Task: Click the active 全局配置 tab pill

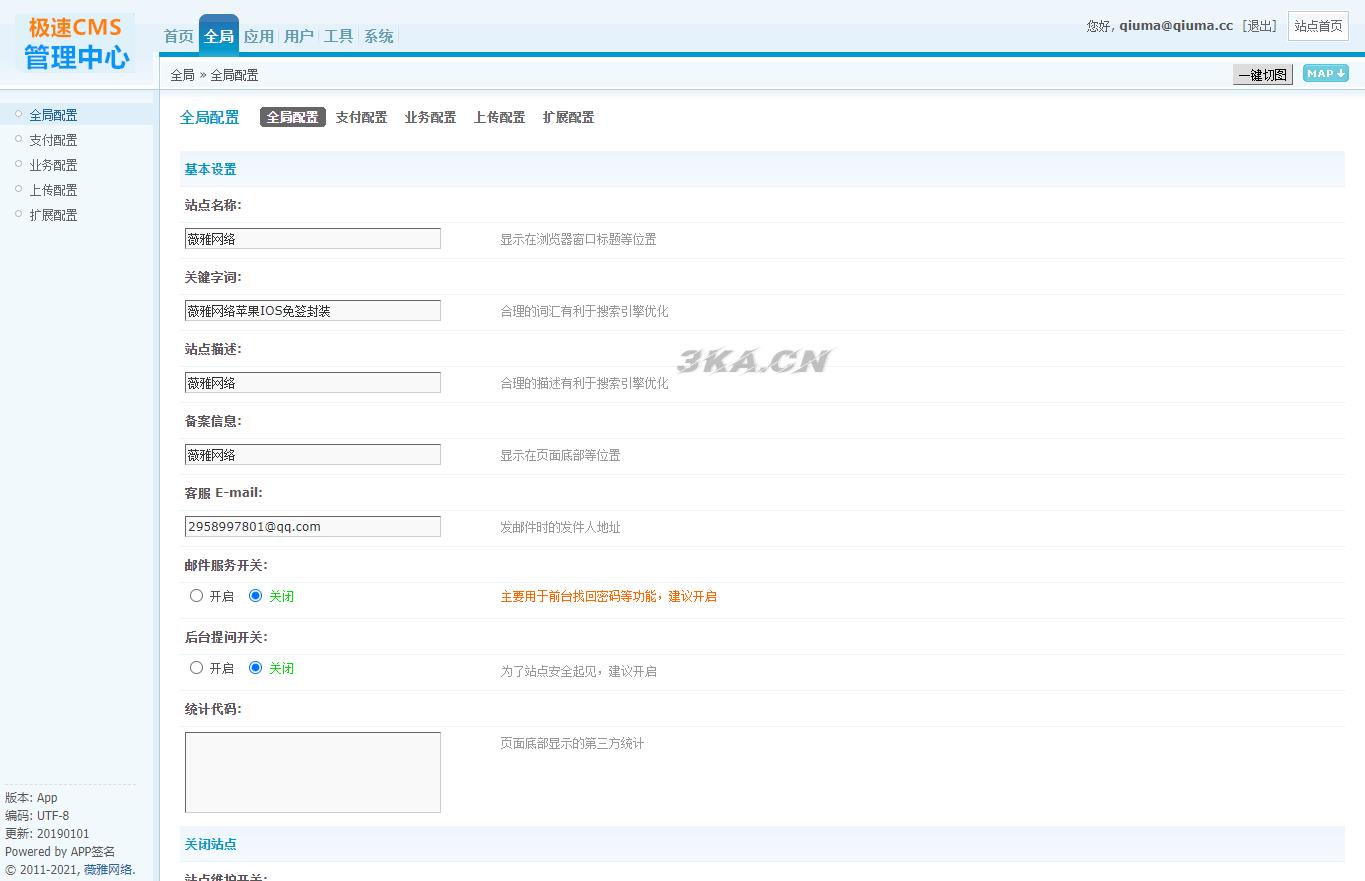Action: pyautogui.click(x=293, y=117)
